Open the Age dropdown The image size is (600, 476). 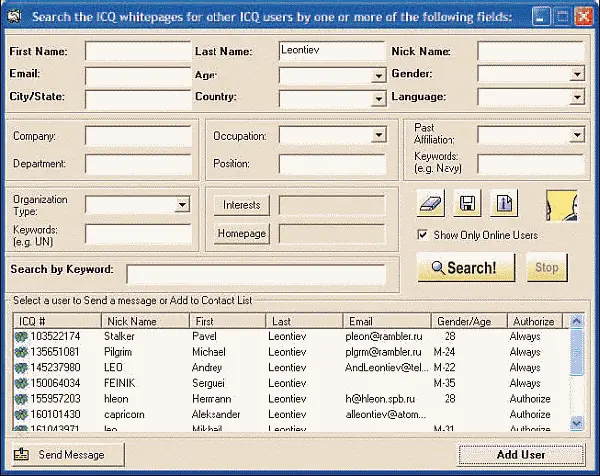pyautogui.click(x=378, y=75)
